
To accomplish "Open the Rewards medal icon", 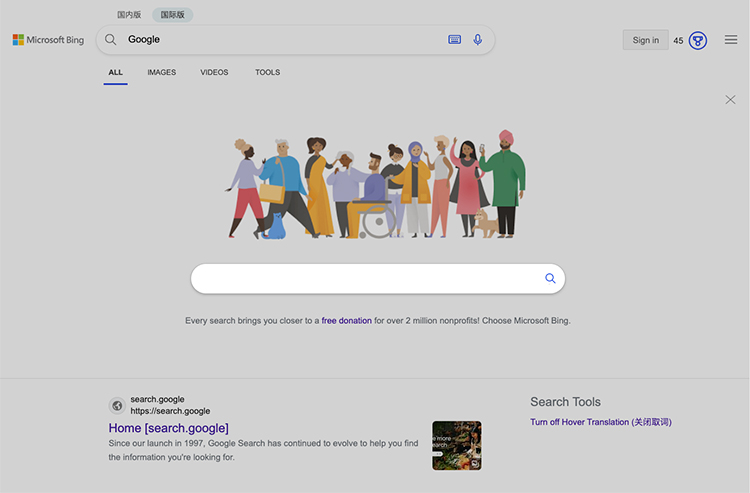I will click(698, 41).
